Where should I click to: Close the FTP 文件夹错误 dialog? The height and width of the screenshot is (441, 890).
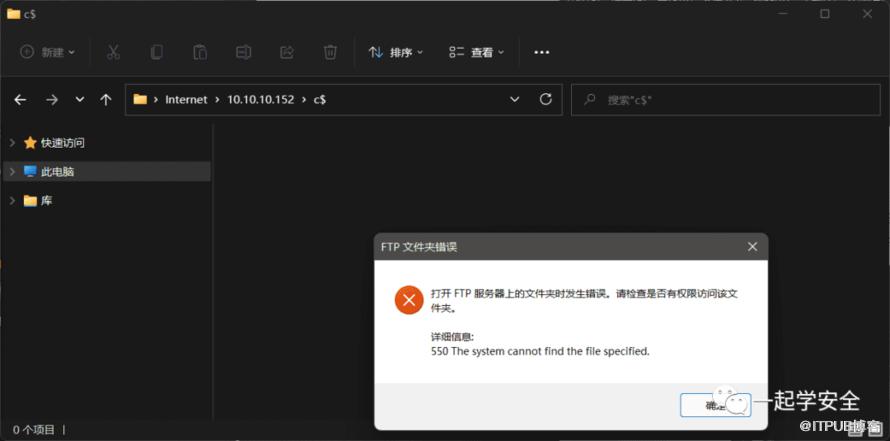752,247
